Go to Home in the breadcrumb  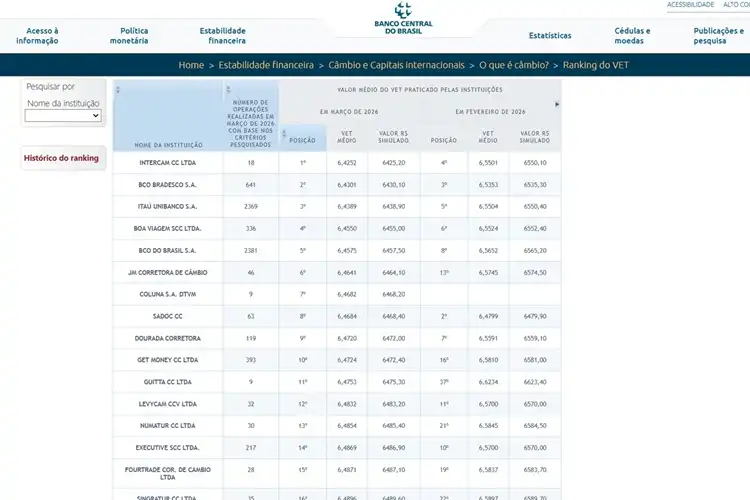click(191, 65)
